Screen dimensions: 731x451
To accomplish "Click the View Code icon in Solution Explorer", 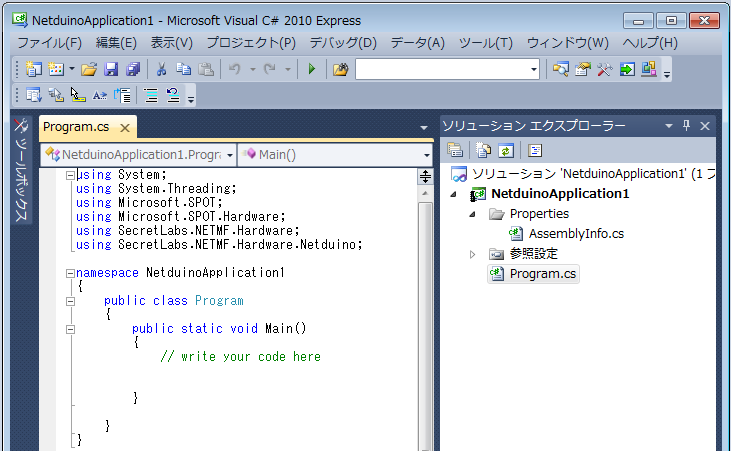I will (x=535, y=150).
